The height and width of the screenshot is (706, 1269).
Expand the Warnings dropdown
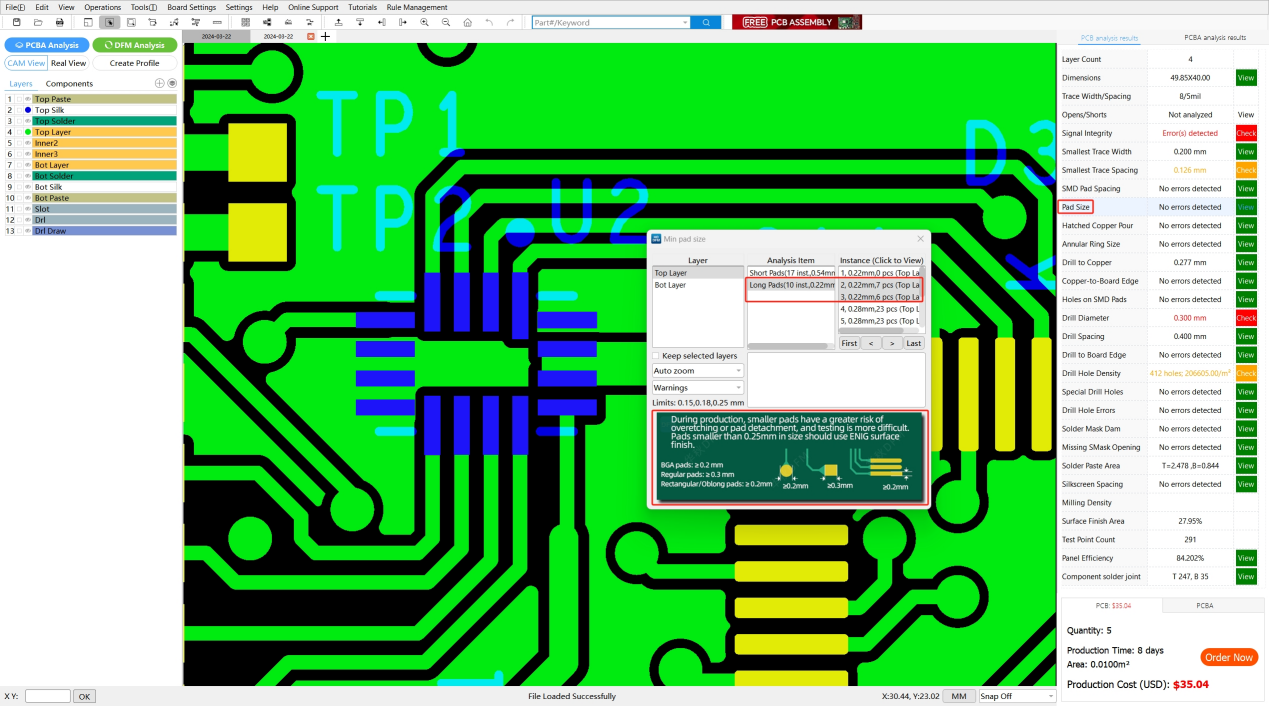697,388
